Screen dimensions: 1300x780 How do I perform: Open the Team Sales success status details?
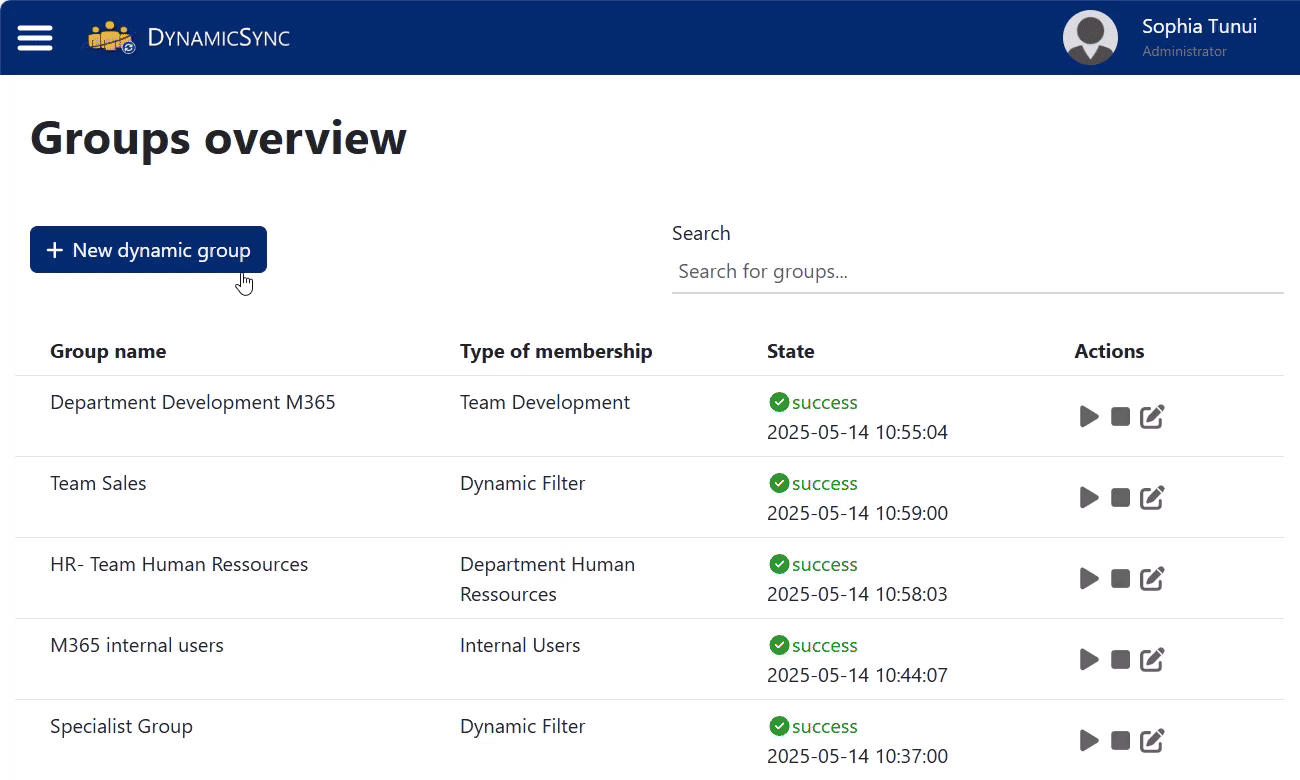coord(812,483)
